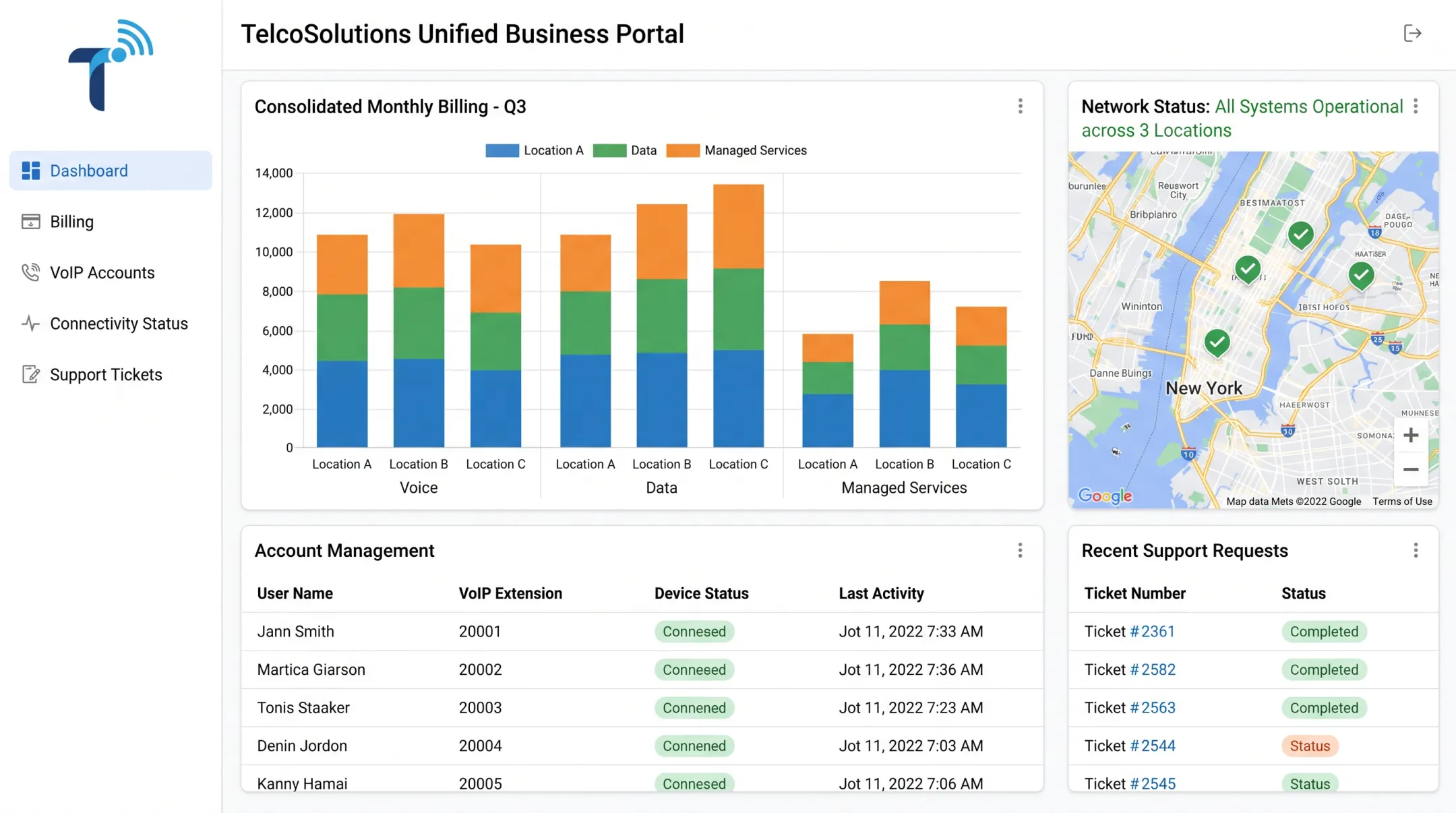Open Recent Support Requests options menu
1456x813 pixels.
[x=1416, y=551]
